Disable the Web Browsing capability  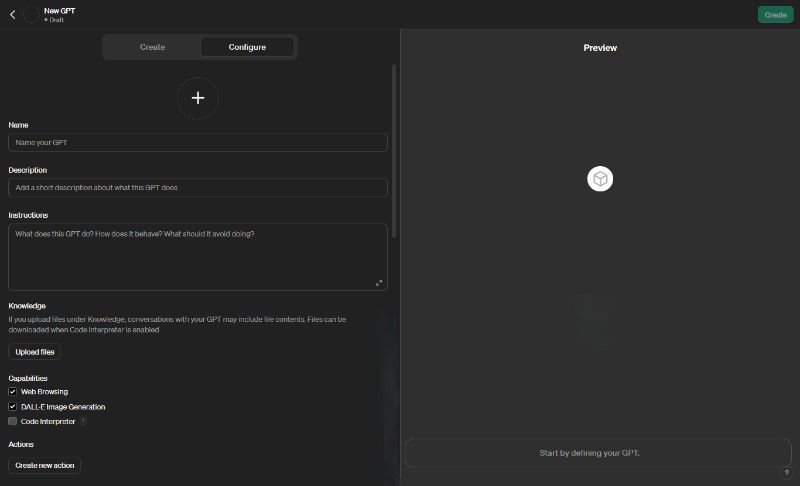12,392
